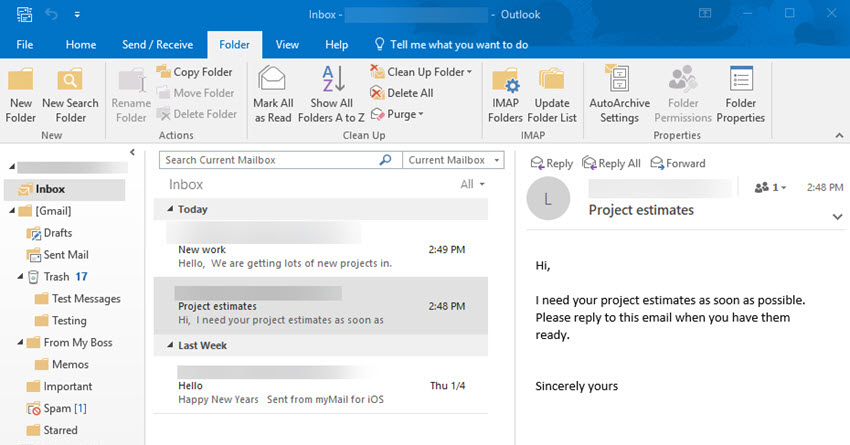Open the recipients count dropdown
Screen dimensions: 850x445
[x=770, y=188]
